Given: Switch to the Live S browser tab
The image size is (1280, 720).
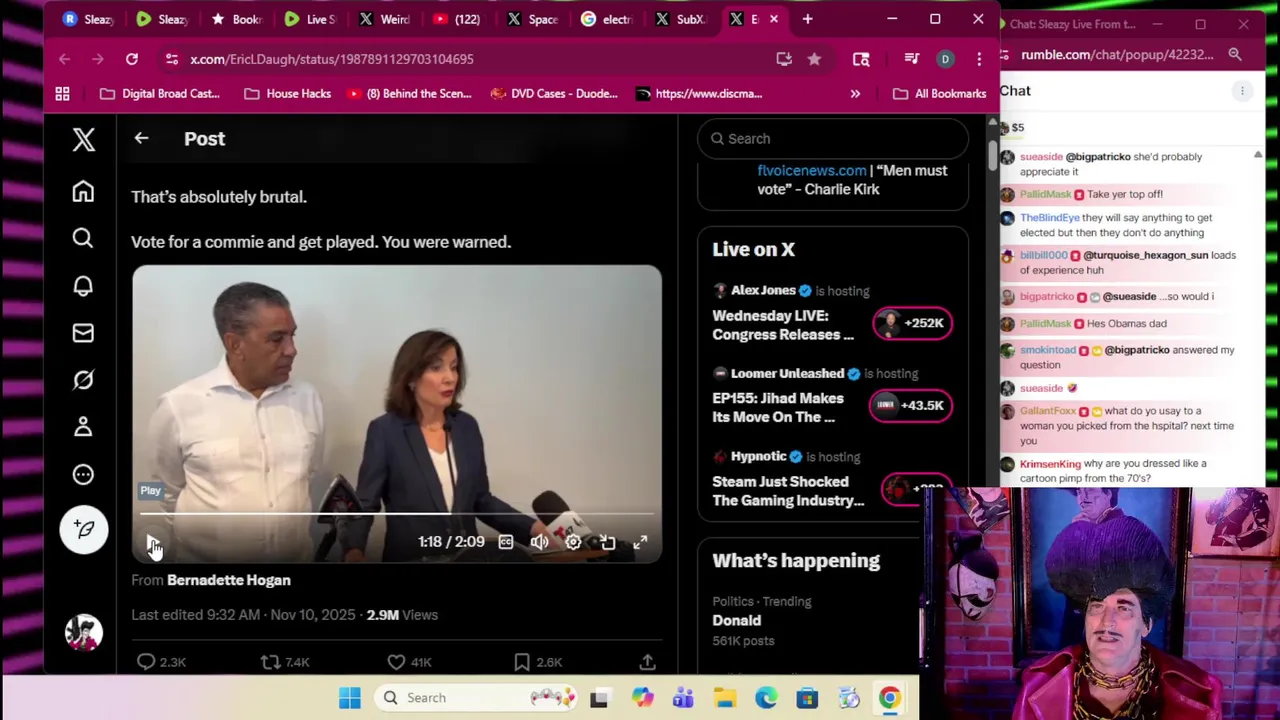Looking at the screenshot, I should click(310, 19).
